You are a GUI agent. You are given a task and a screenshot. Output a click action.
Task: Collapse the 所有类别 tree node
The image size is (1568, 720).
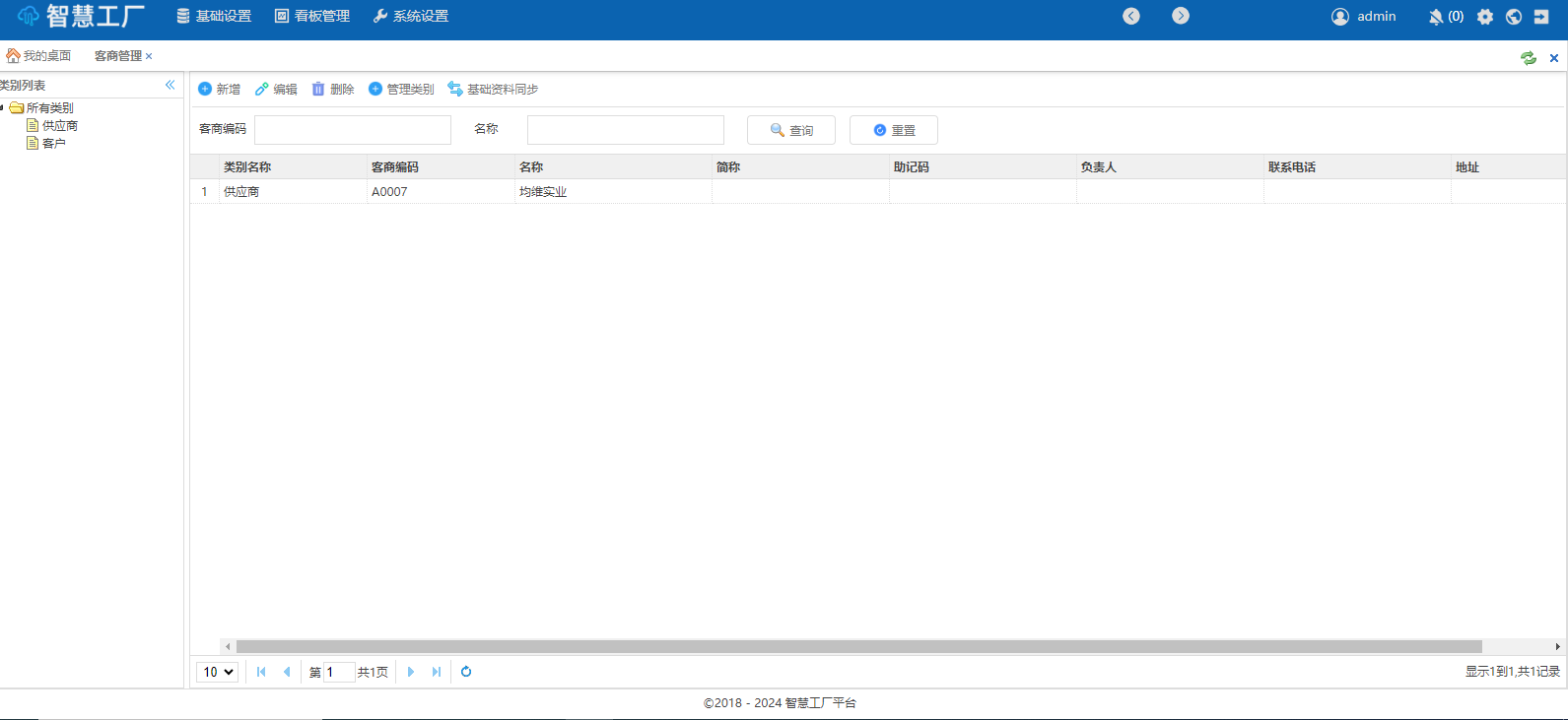click(x=3, y=107)
